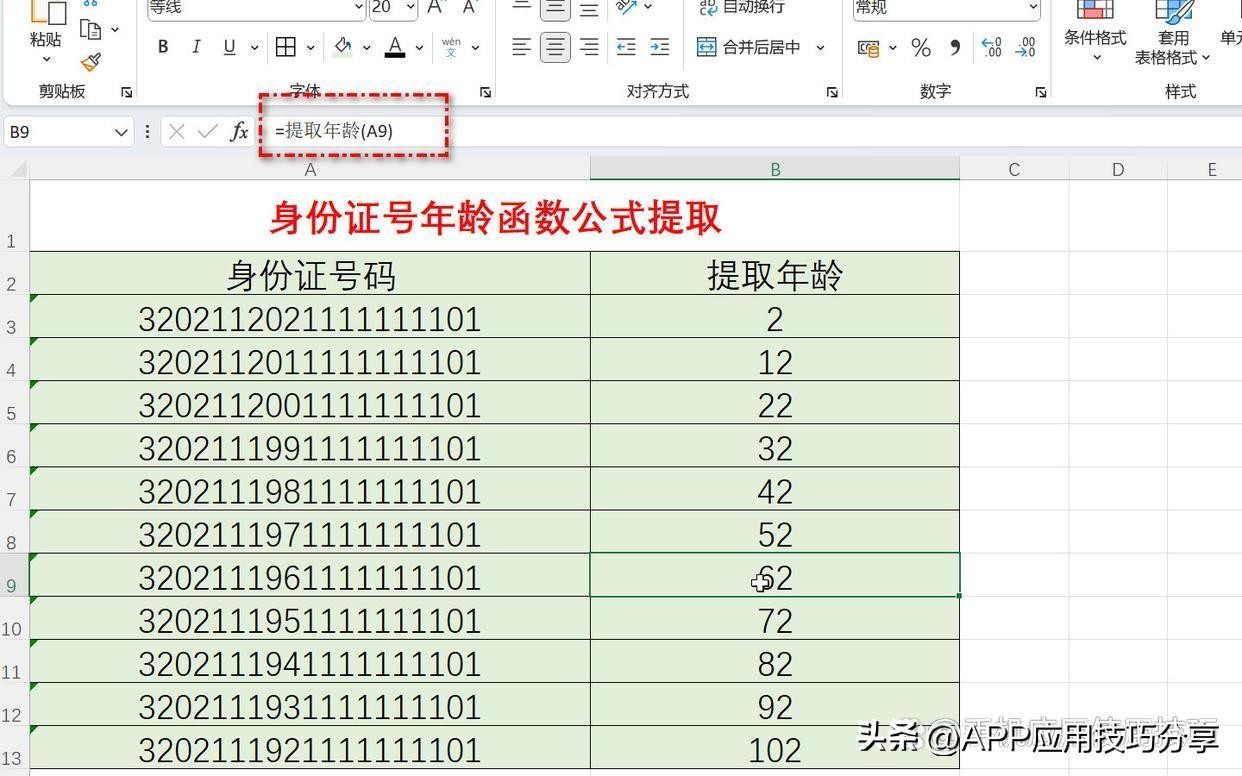Select column C header

(x=1013, y=169)
